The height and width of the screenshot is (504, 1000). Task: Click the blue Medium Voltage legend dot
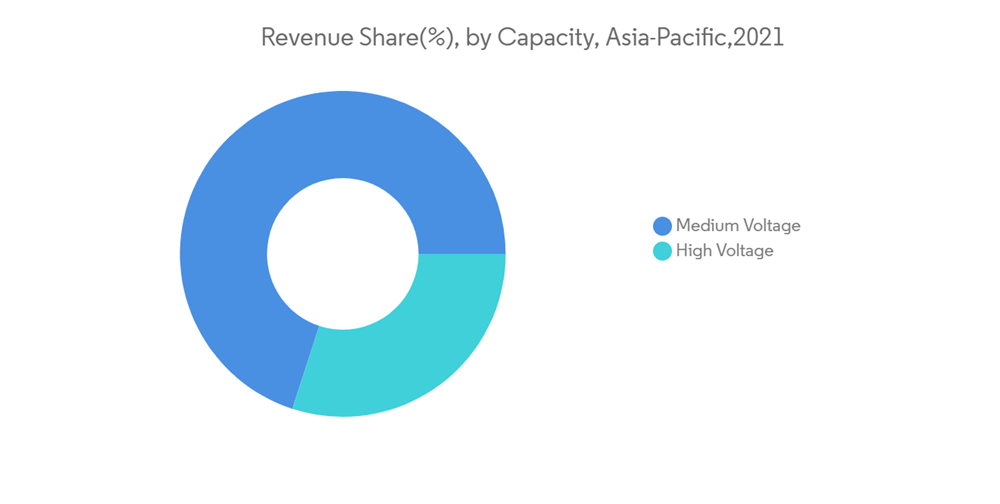(x=662, y=226)
